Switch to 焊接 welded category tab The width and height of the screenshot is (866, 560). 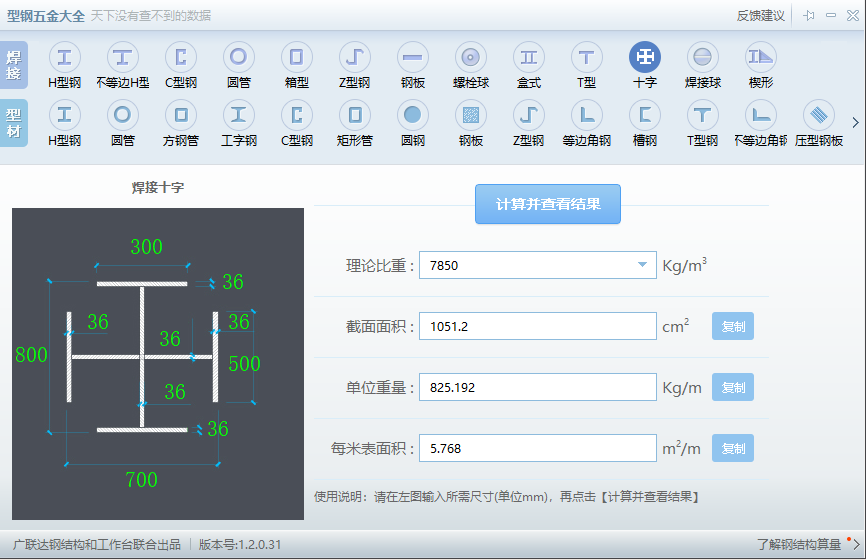[14, 65]
